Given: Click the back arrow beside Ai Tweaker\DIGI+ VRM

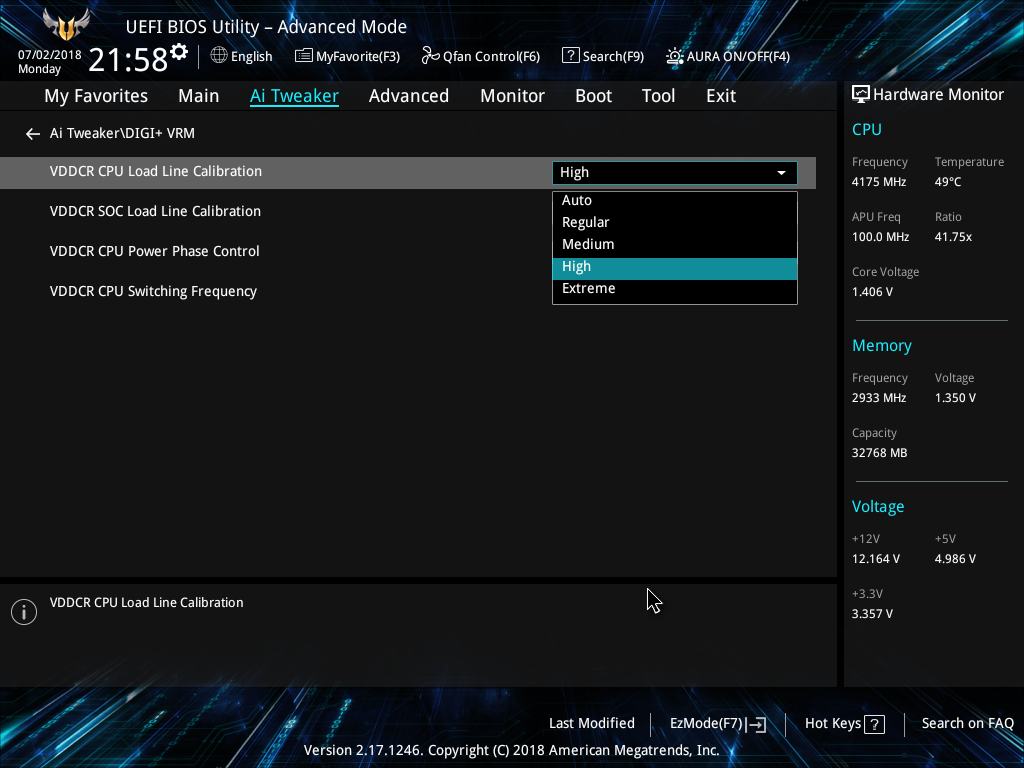Looking at the screenshot, I should pos(33,134).
